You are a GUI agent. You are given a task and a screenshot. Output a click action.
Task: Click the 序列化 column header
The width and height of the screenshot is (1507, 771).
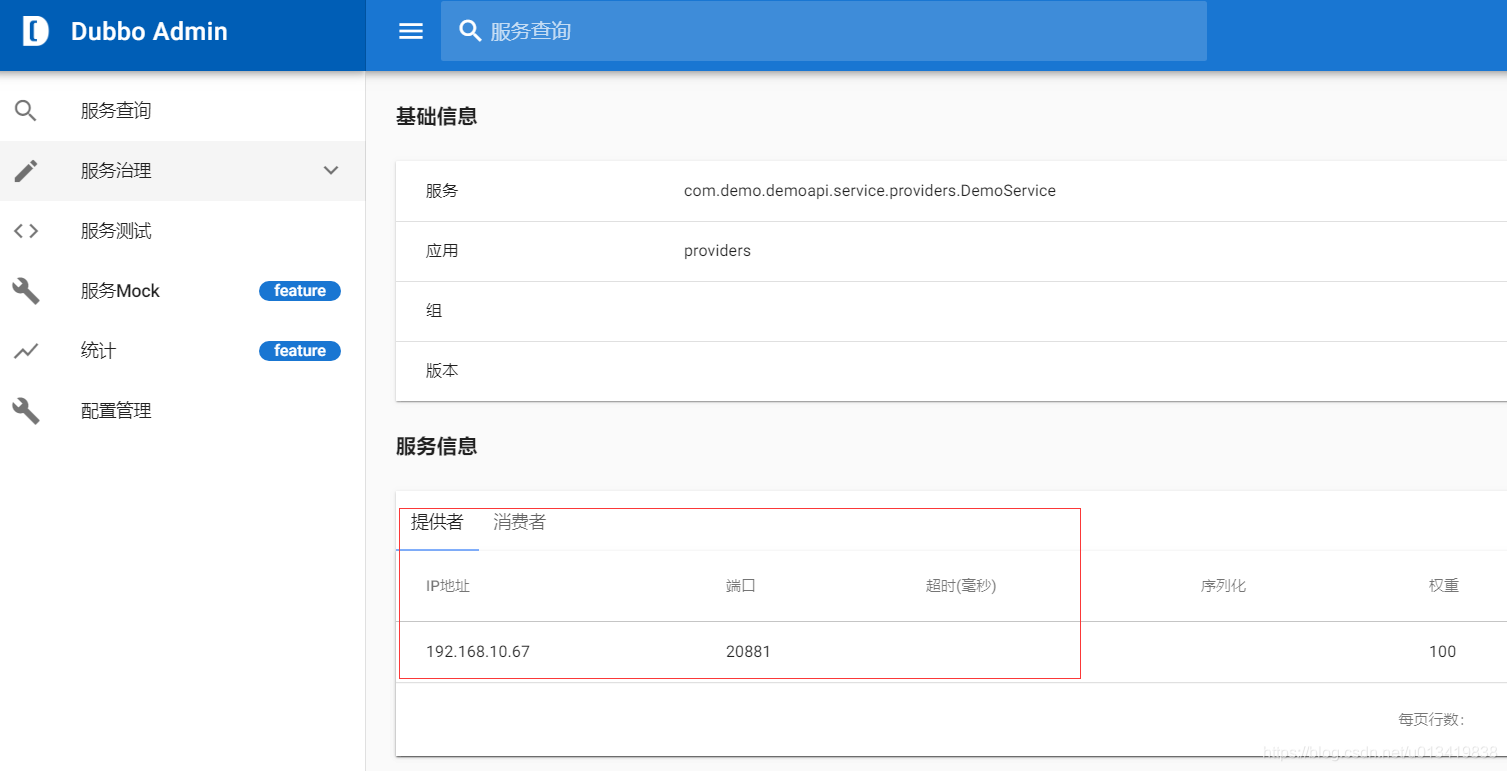pos(1223,586)
